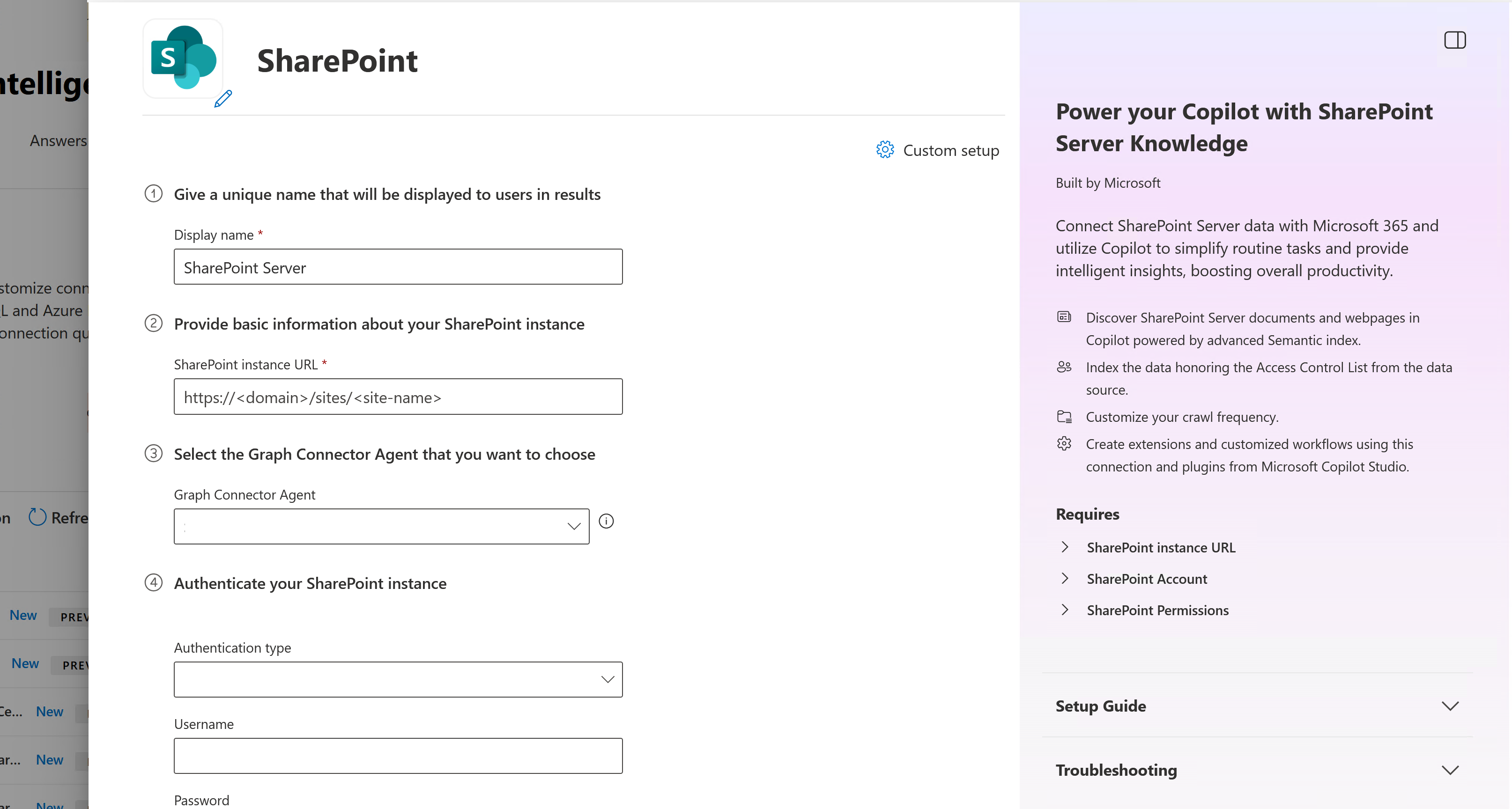Click the gear icon beside Custom setup
The height and width of the screenshot is (809, 1512).
coord(885,150)
